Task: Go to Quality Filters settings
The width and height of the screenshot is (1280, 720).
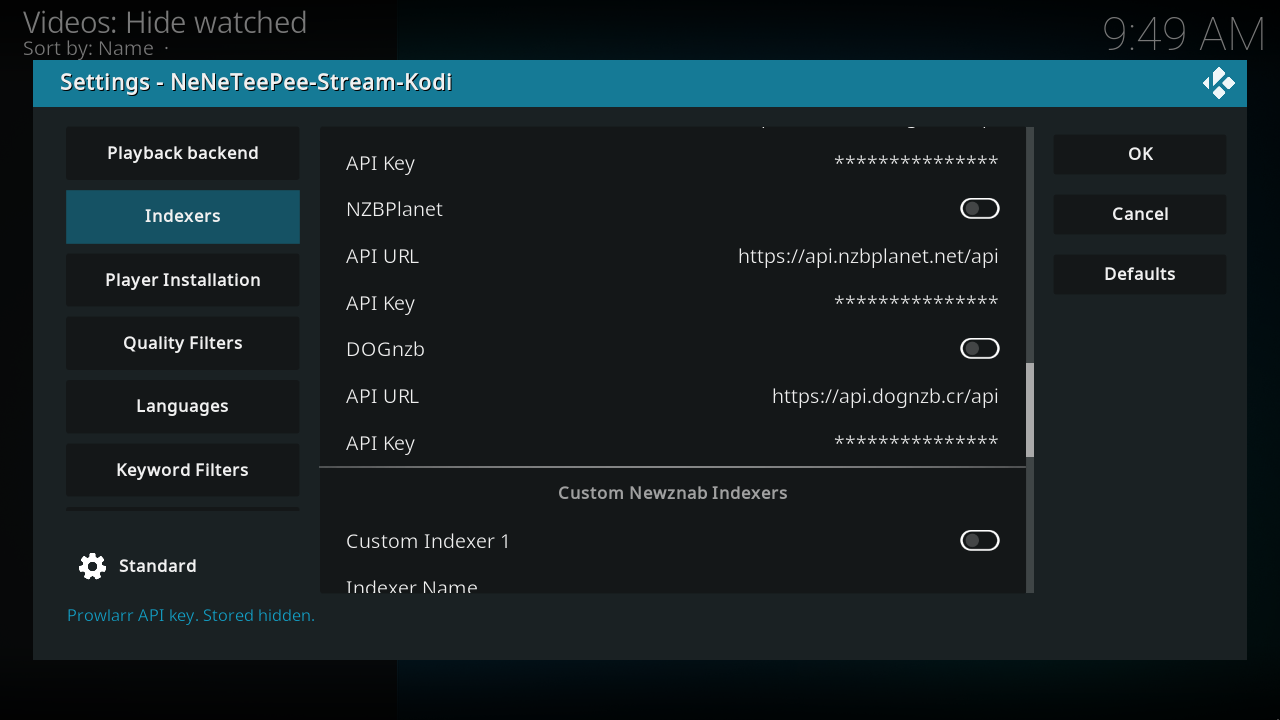Action: point(183,343)
